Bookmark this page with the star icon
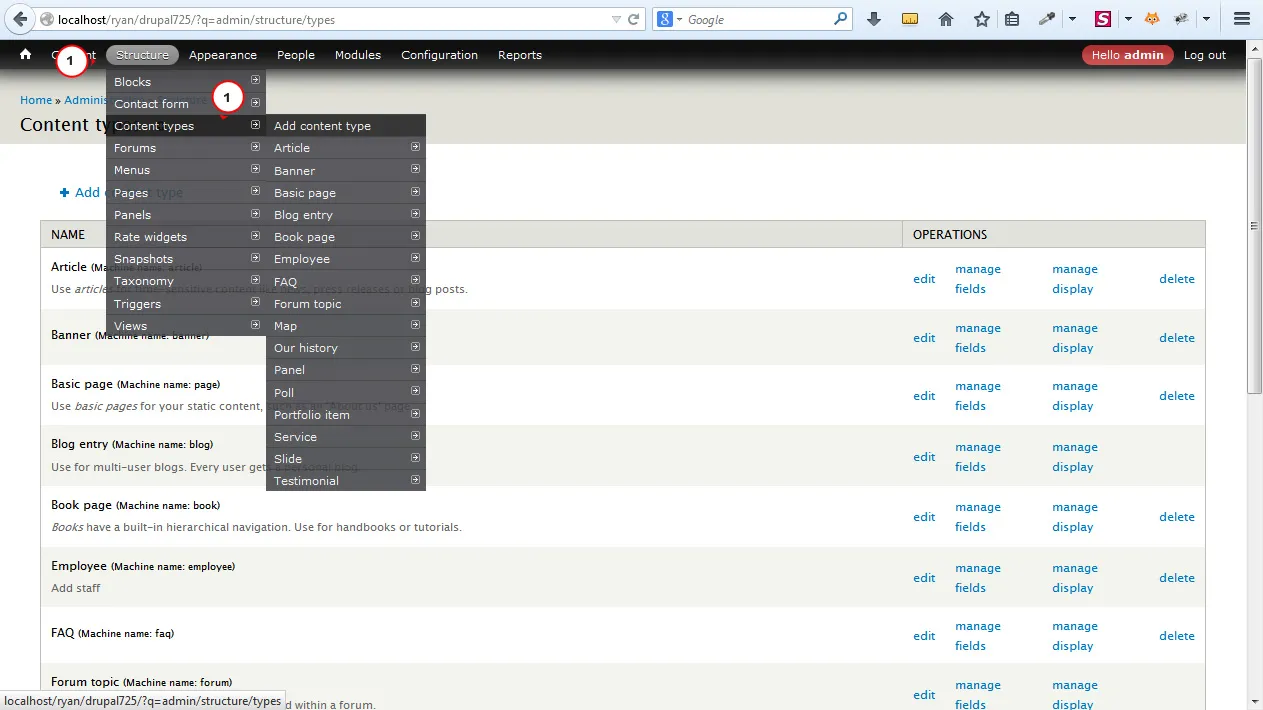The width and height of the screenshot is (1263, 710). (982, 19)
